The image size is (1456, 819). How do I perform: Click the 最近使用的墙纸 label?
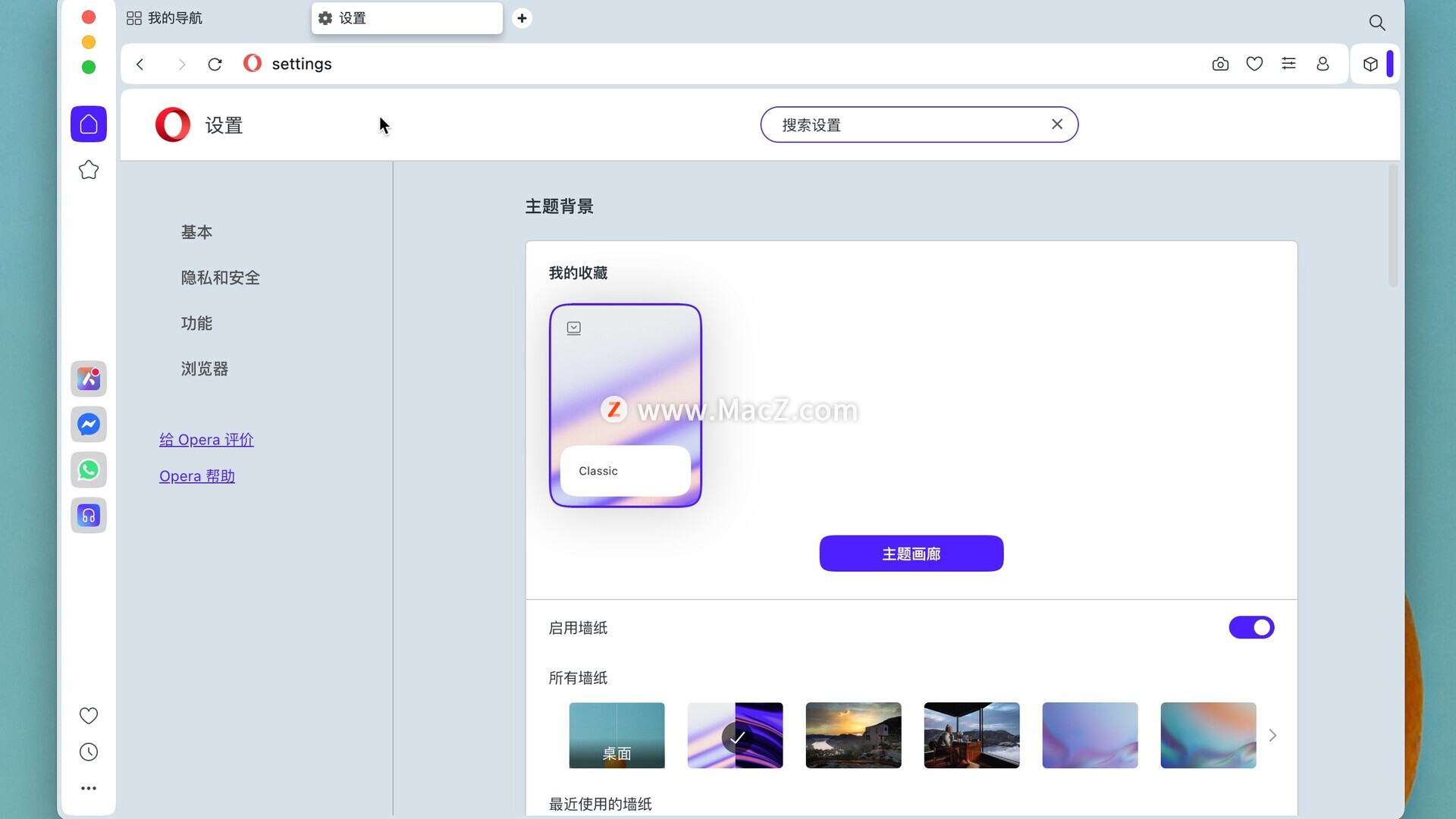(600, 804)
